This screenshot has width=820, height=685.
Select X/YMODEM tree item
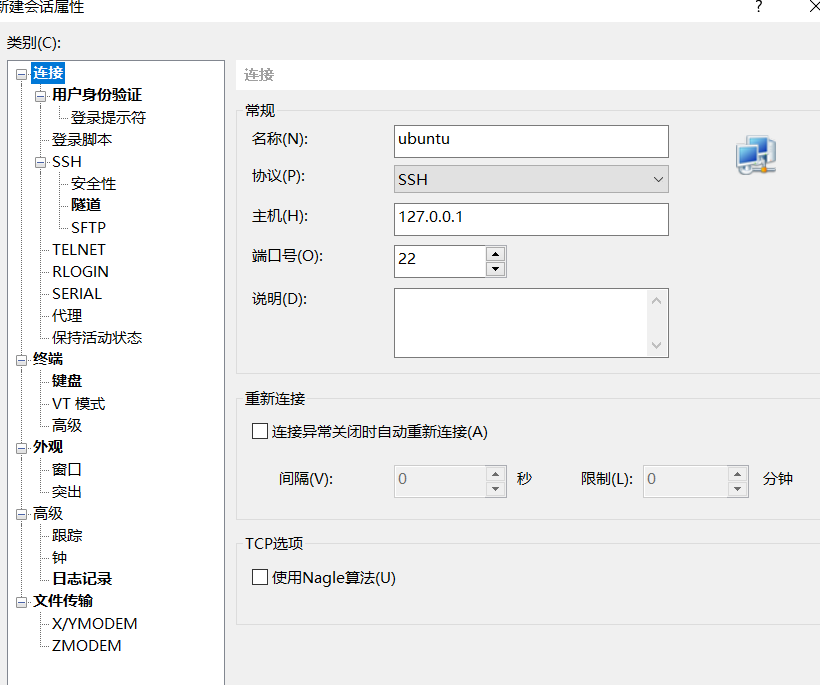(95, 623)
